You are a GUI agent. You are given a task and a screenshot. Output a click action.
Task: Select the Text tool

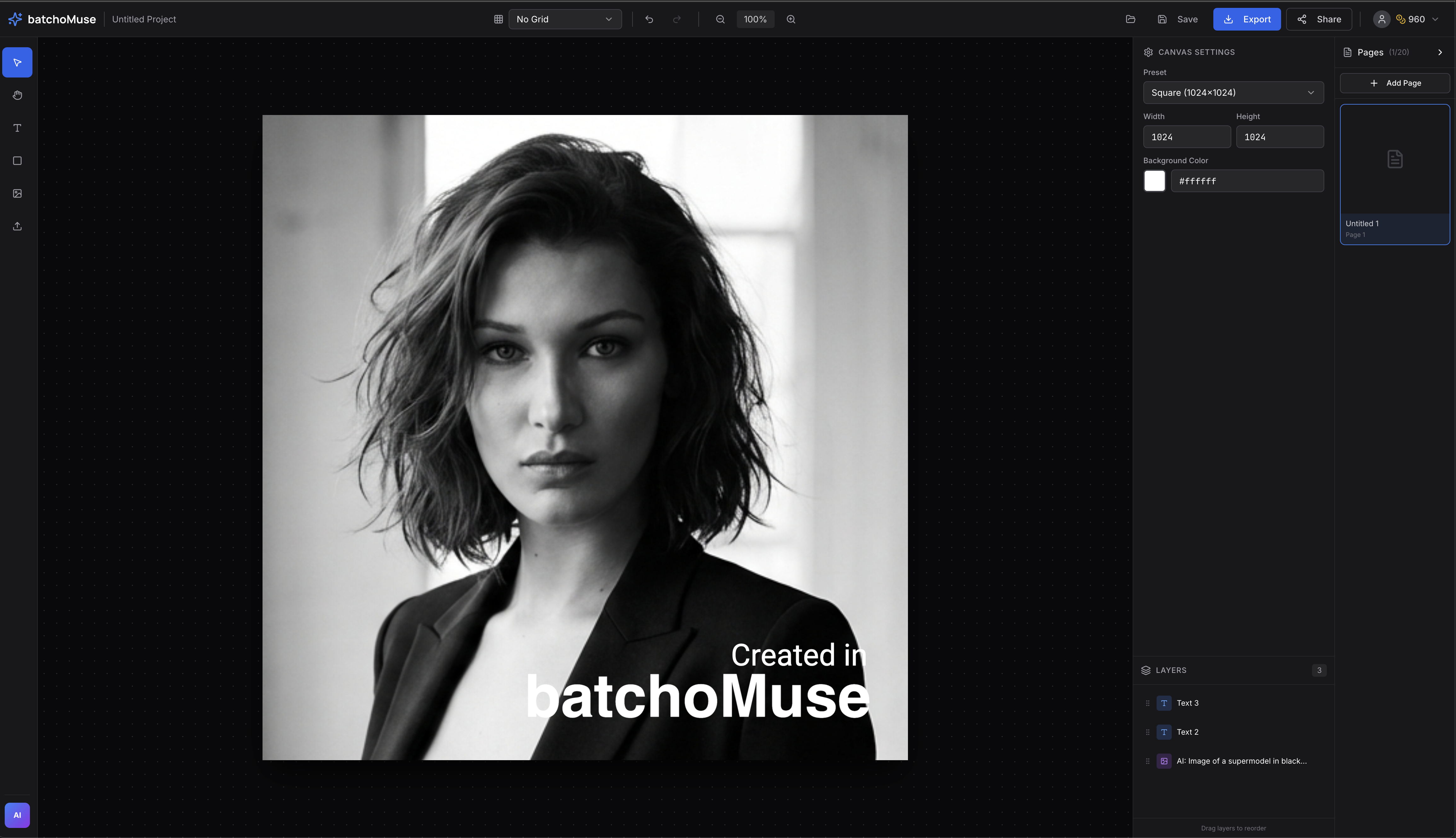pyautogui.click(x=17, y=128)
